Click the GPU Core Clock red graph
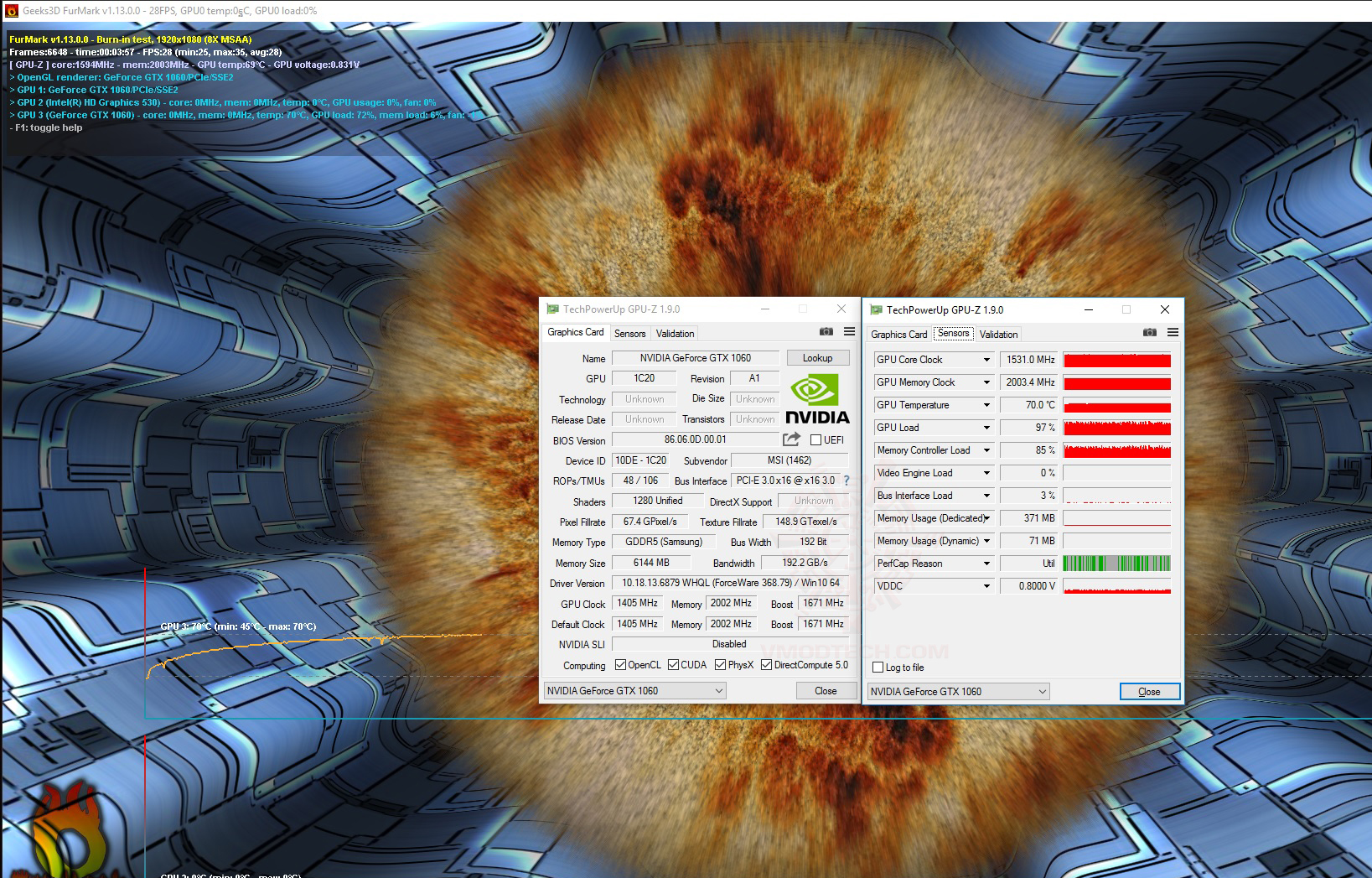The image size is (1372, 878). [1117, 360]
